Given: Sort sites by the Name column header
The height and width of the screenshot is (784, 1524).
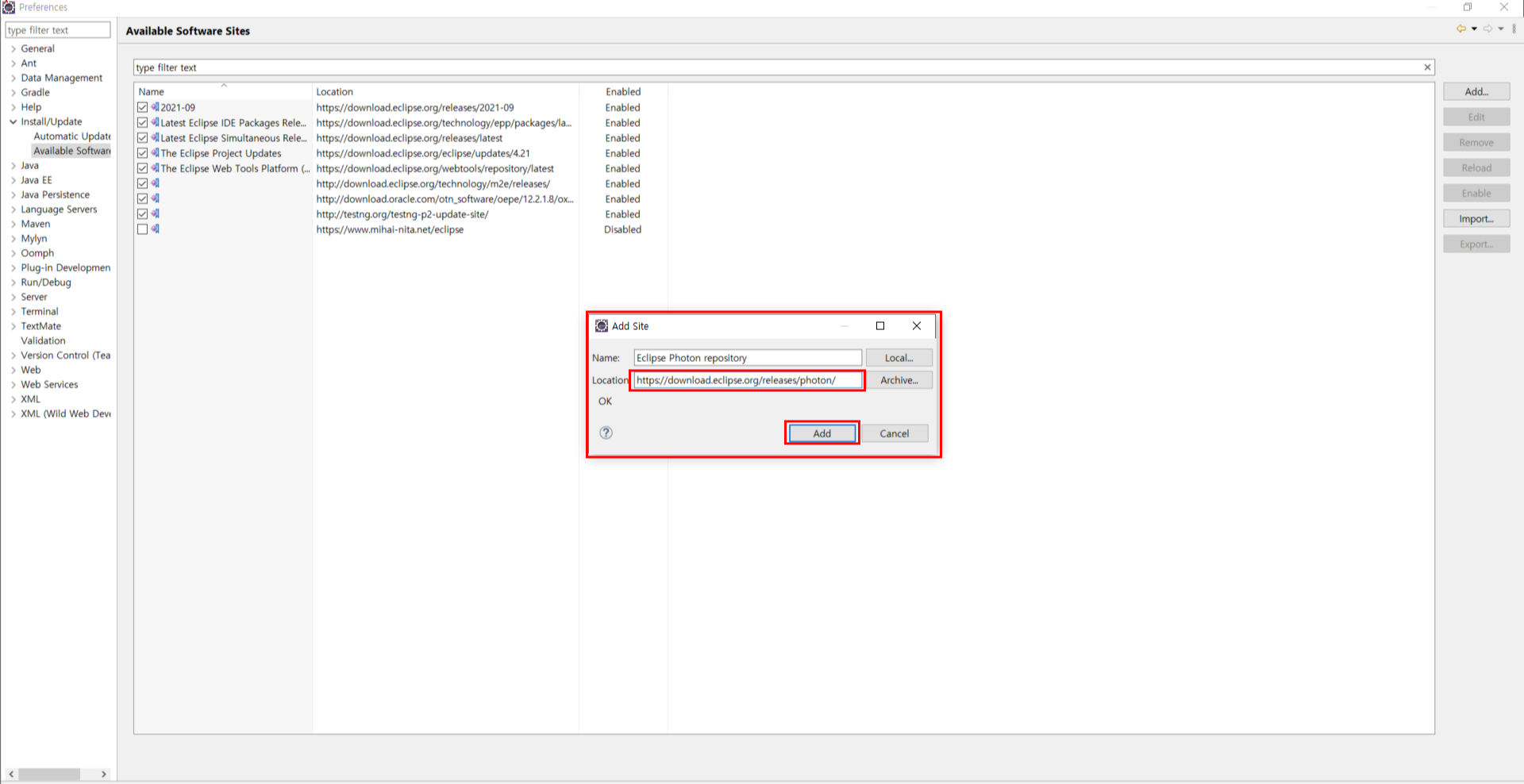Looking at the screenshot, I should (x=223, y=91).
